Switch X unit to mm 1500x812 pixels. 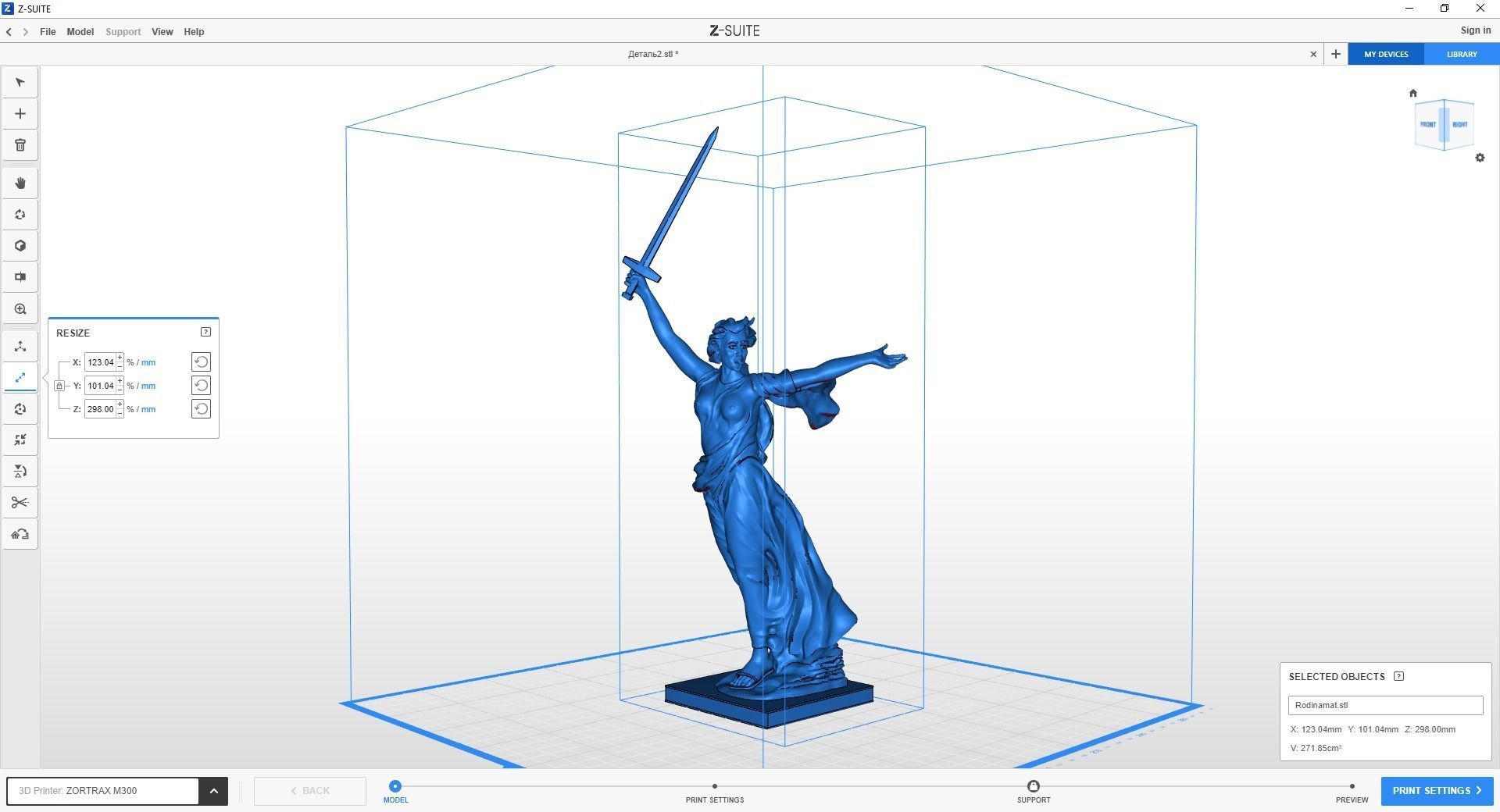tap(148, 362)
